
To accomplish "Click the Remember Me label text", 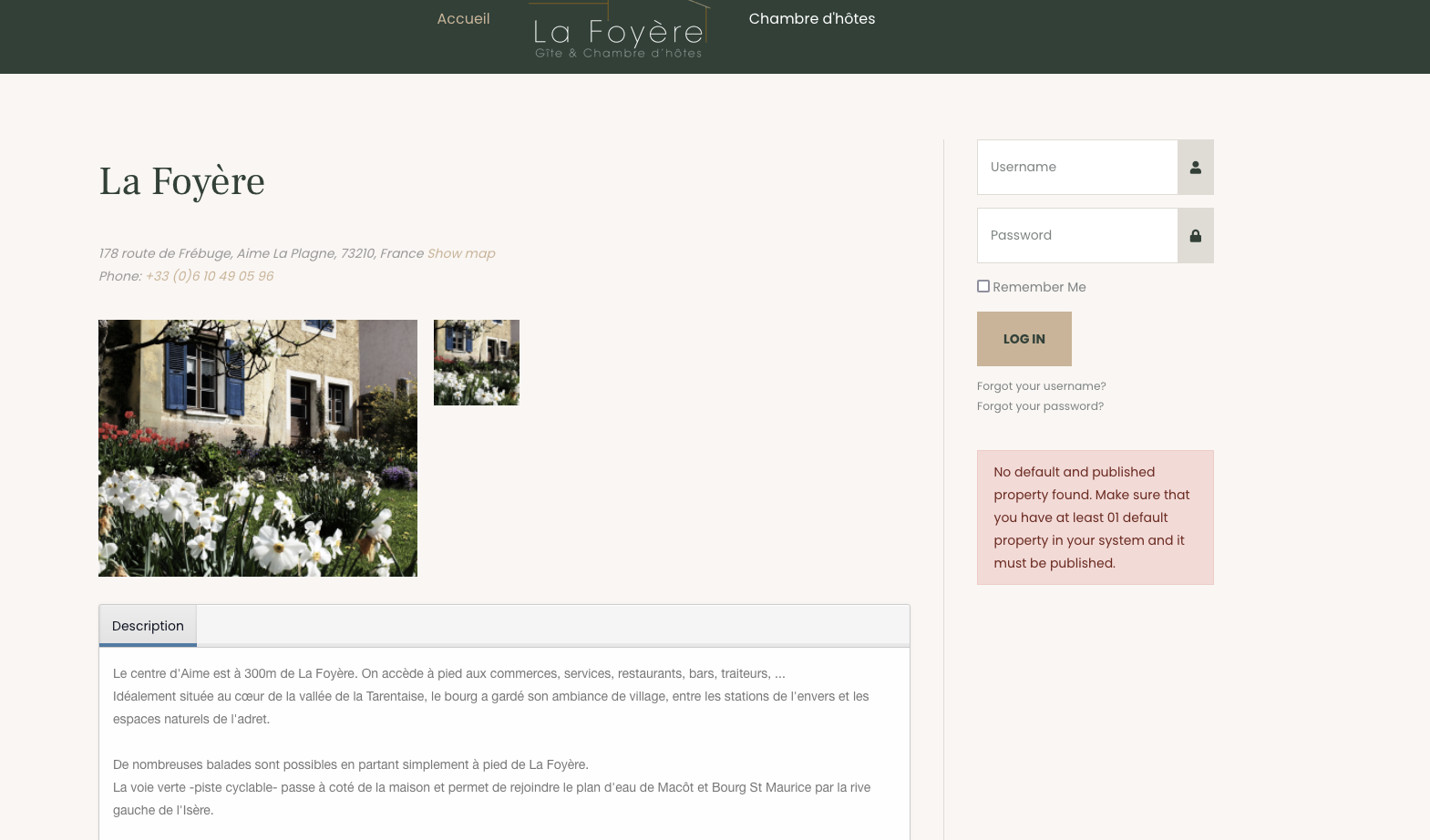I will [1039, 287].
